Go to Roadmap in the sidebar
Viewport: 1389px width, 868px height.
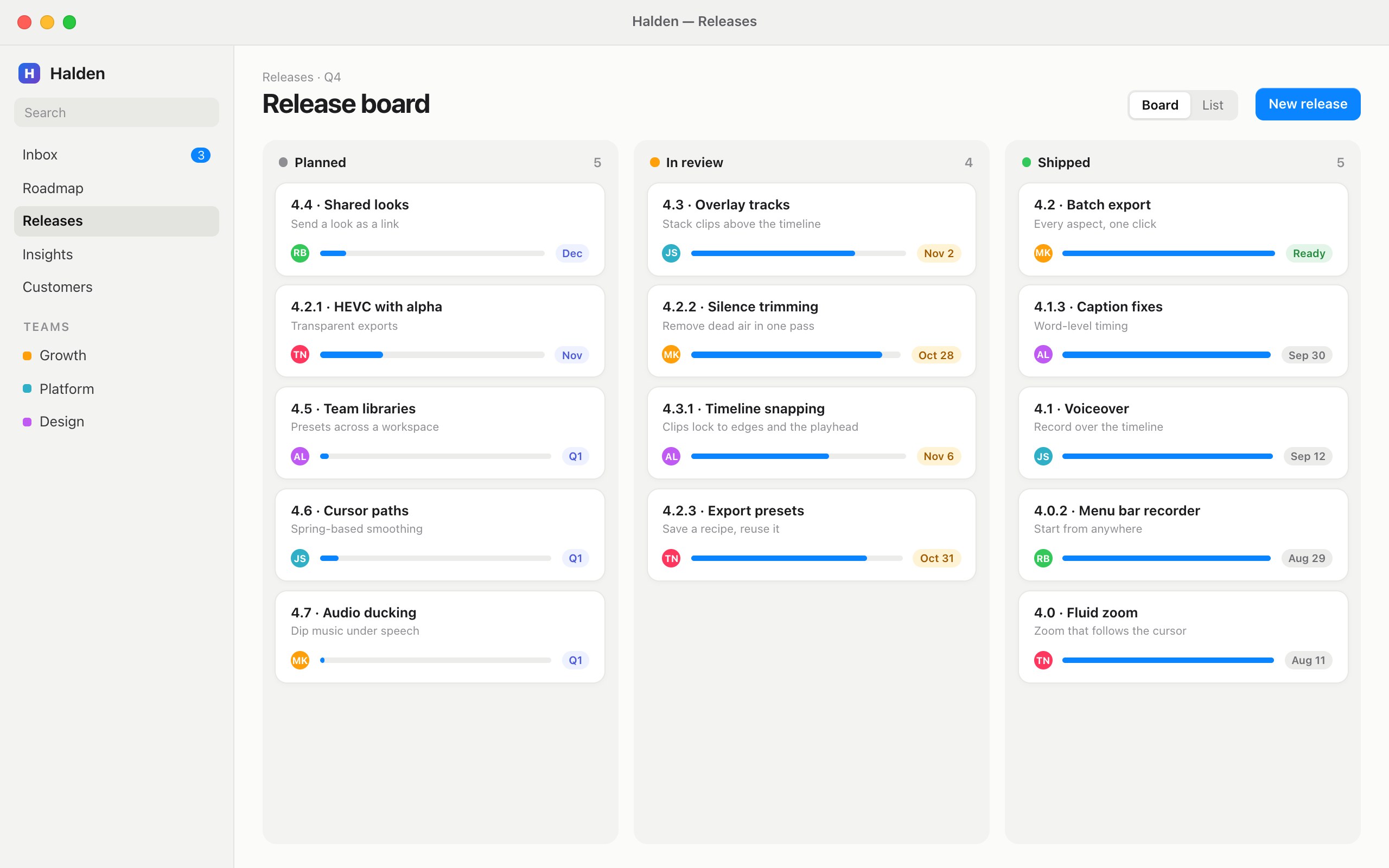tap(117, 188)
